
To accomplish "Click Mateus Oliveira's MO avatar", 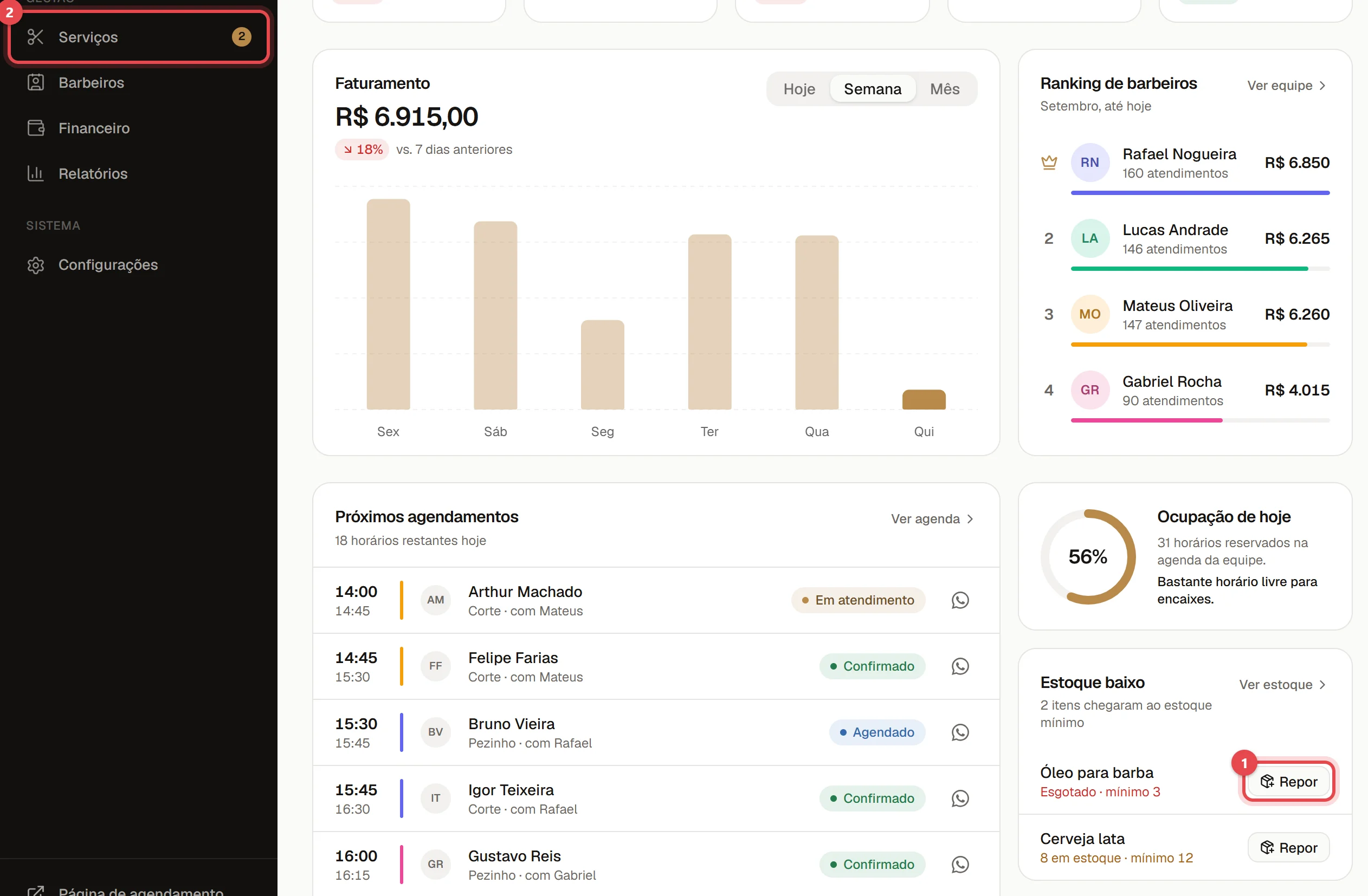I will tap(1090, 314).
